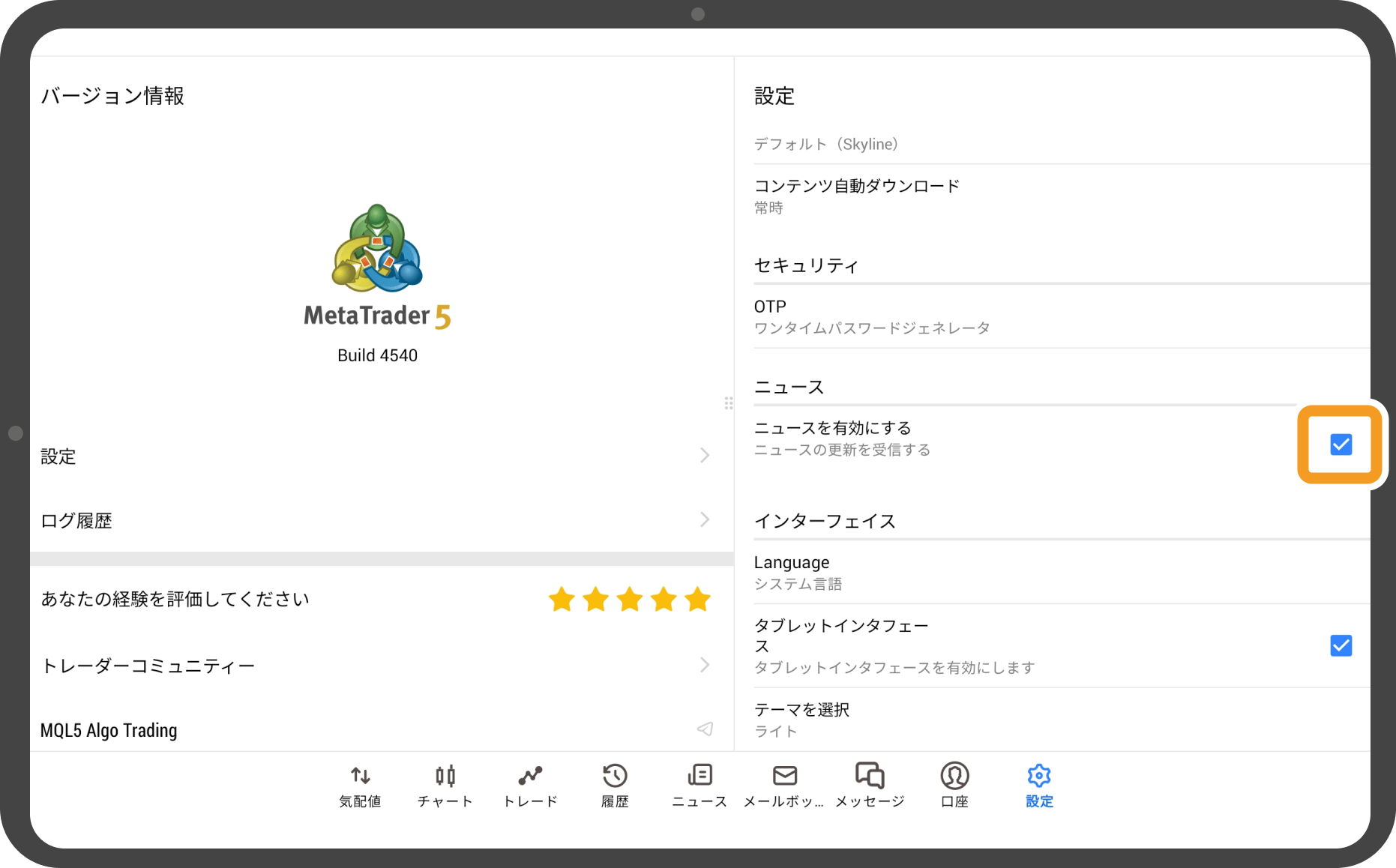1396x868 pixels.
Task: Open the 気配値 (Quotes) tab icon
Action: point(360,783)
